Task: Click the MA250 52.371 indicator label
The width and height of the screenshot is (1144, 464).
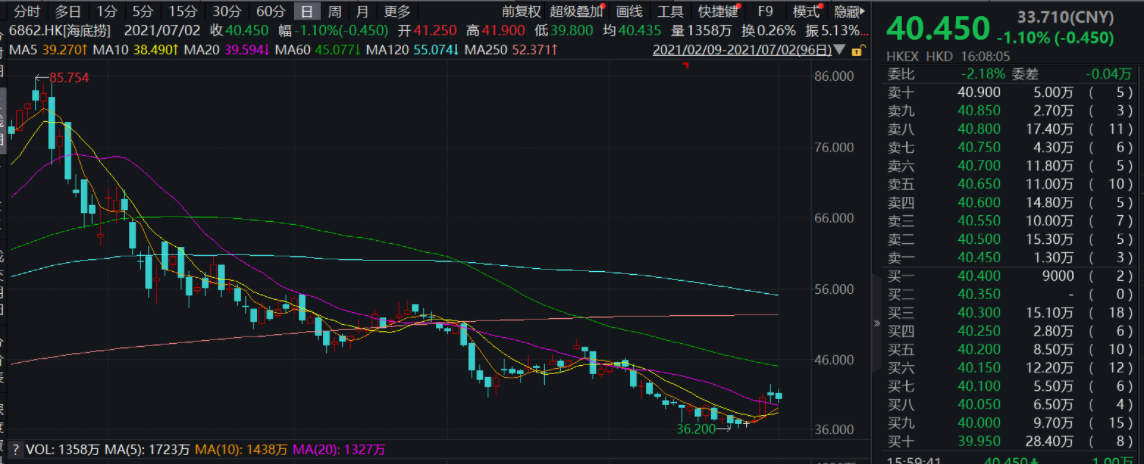Action: coord(512,50)
